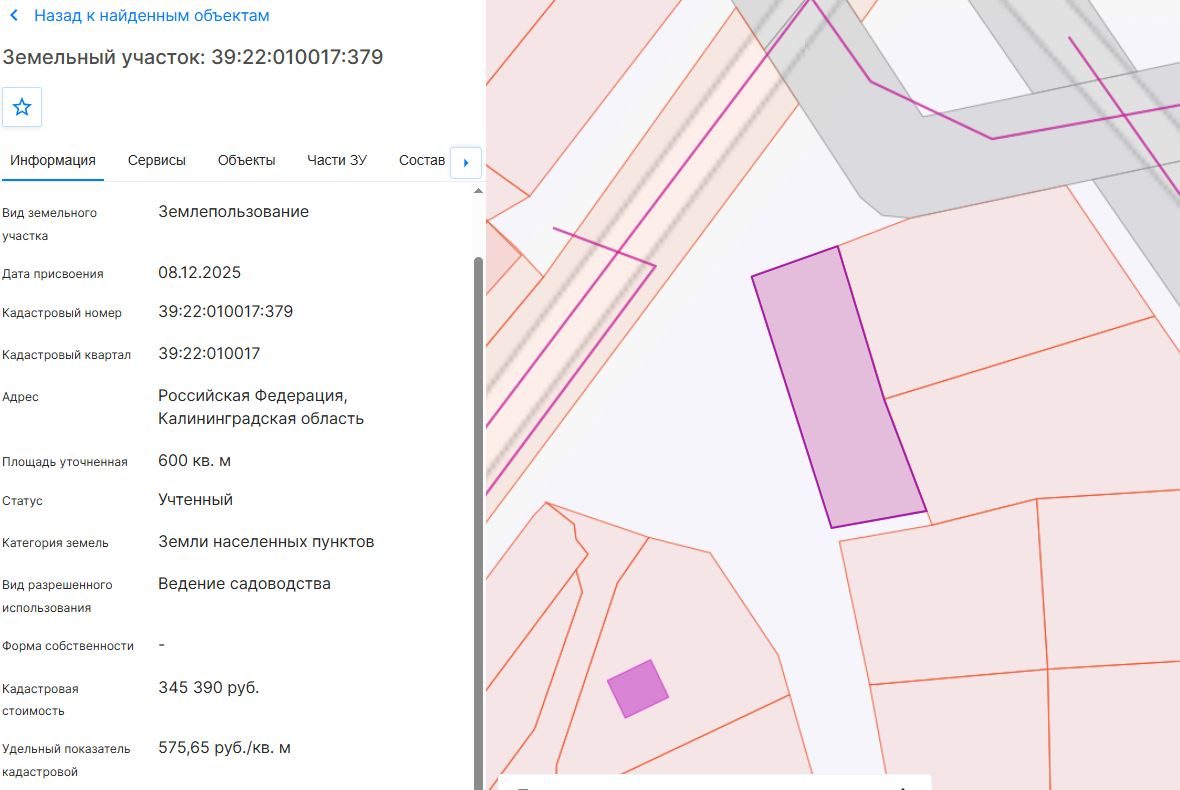Click the date 08.12.2025

[199, 272]
